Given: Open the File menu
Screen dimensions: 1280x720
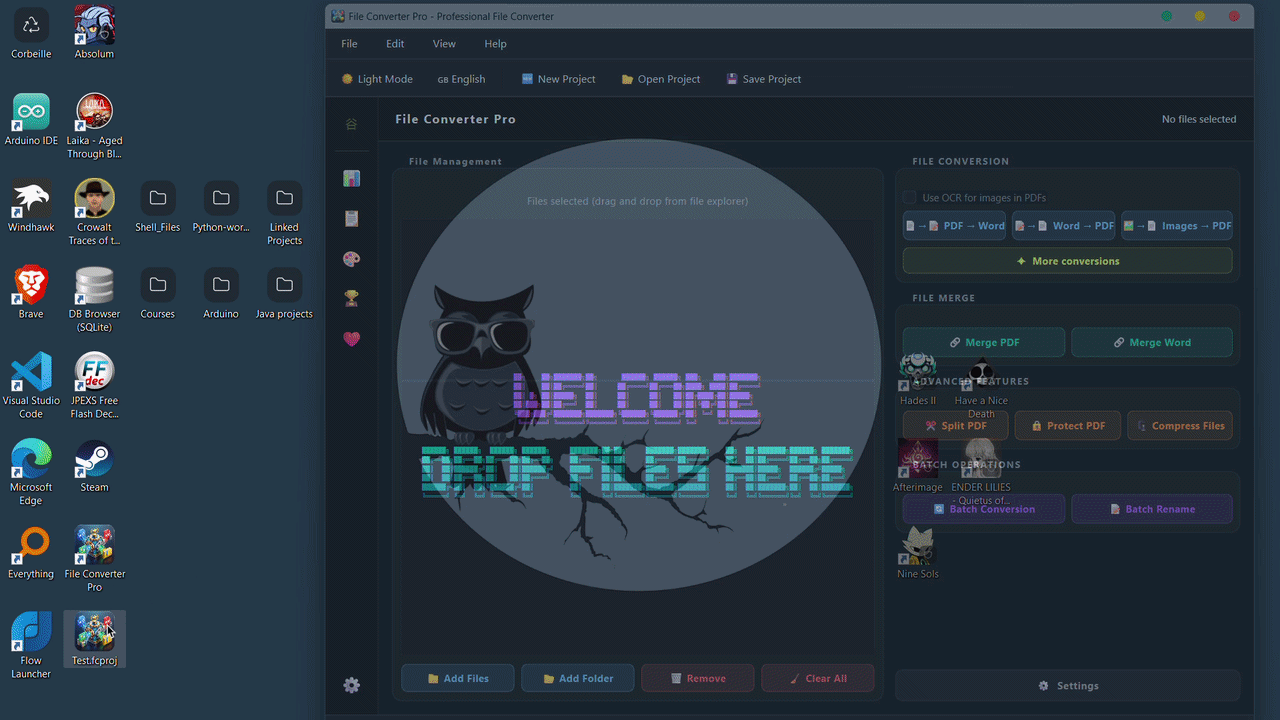Looking at the screenshot, I should click(349, 44).
